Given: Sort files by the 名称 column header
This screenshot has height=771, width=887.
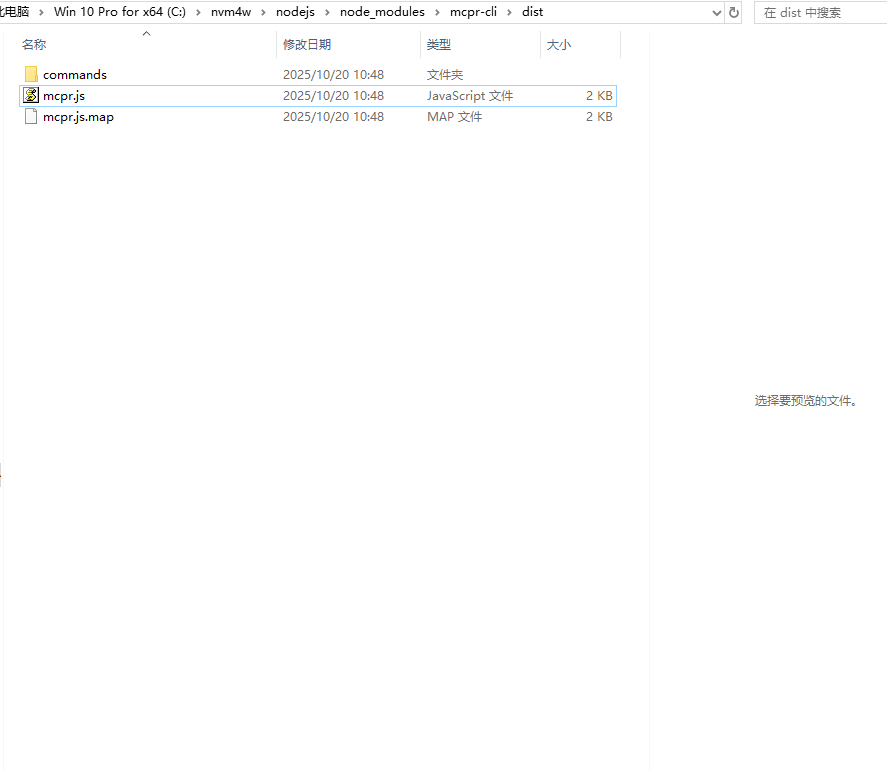Looking at the screenshot, I should 34,45.
